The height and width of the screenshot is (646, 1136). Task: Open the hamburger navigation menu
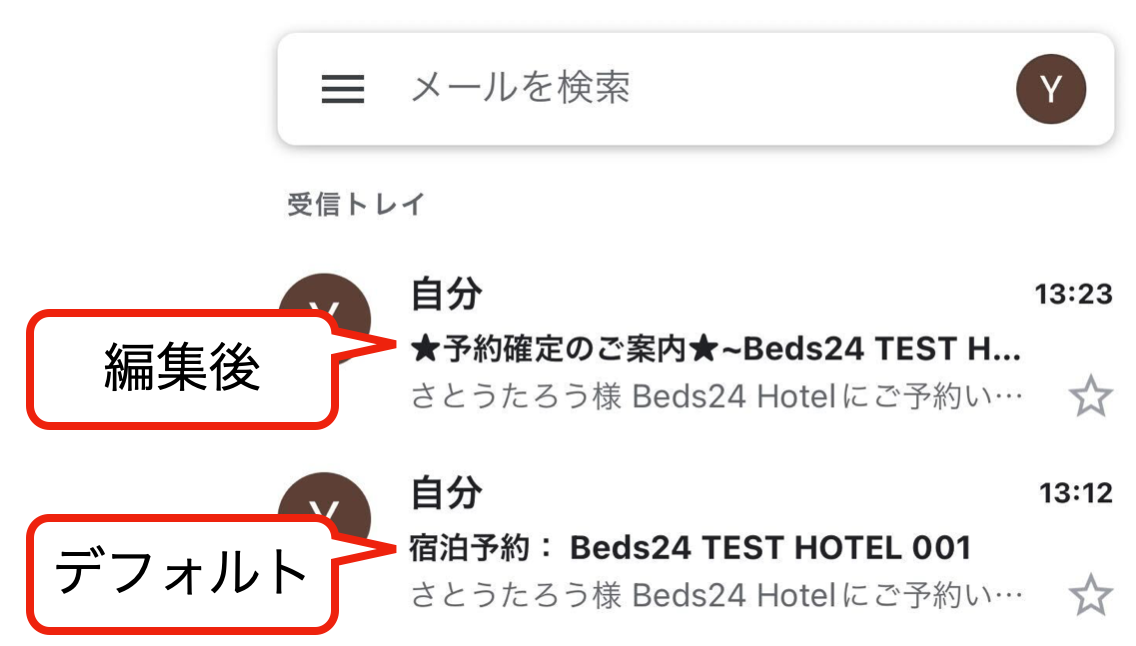click(342, 90)
